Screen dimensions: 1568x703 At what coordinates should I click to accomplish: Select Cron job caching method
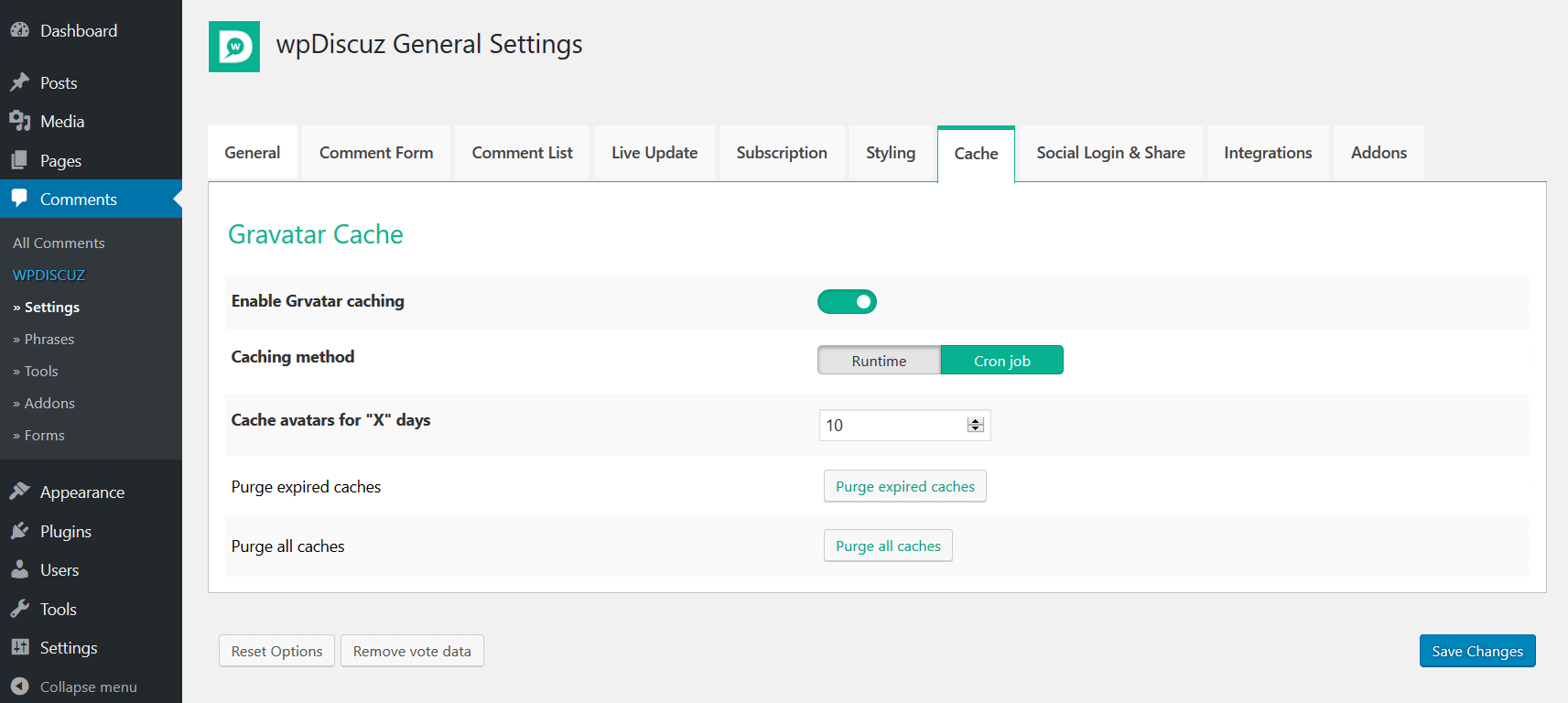pyautogui.click(x=1001, y=361)
